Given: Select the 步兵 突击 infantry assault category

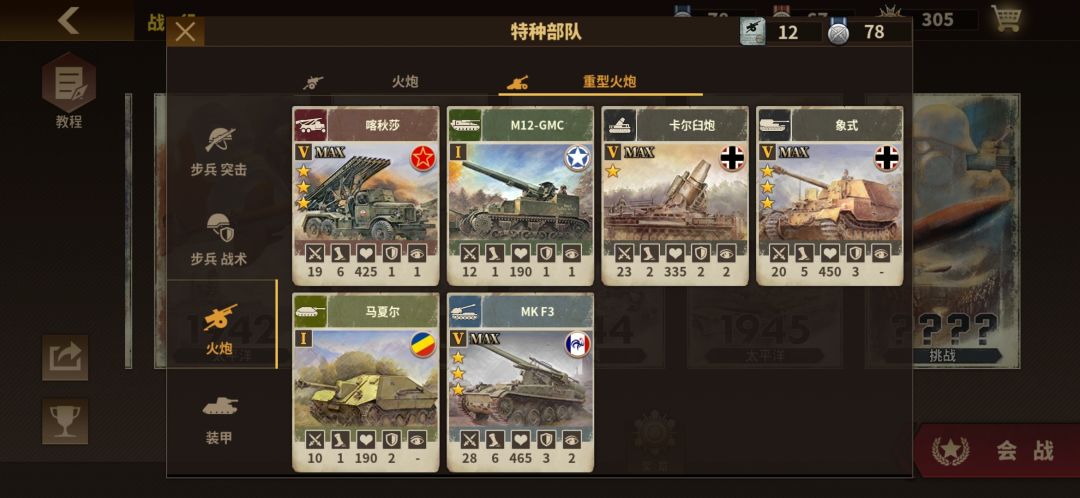Looking at the screenshot, I should (x=219, y=152).
